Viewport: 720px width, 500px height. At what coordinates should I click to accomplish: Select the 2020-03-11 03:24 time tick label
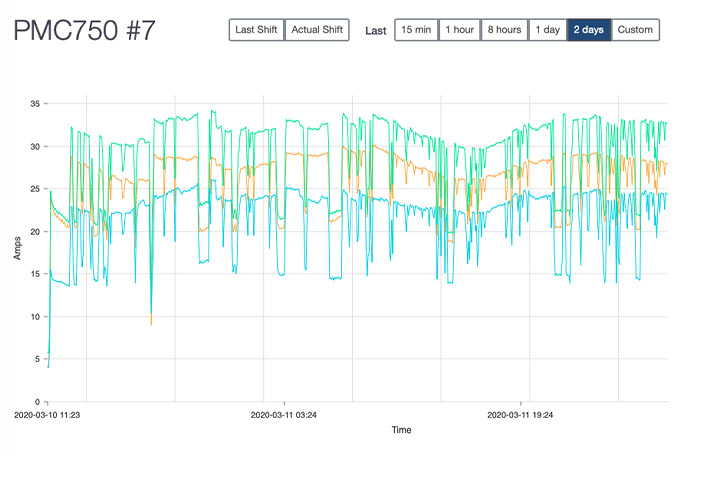[x=284, y=412]
